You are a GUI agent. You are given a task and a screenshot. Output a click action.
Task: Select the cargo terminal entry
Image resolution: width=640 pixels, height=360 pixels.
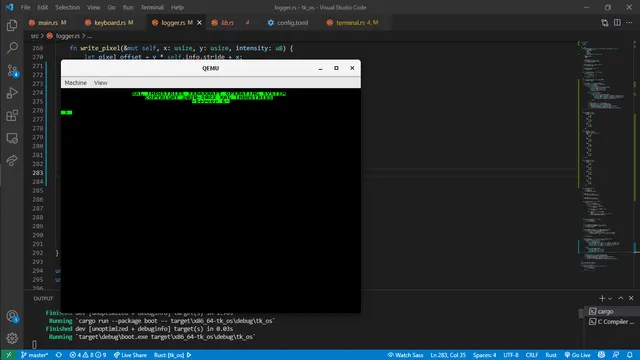(x=610, y=311)
